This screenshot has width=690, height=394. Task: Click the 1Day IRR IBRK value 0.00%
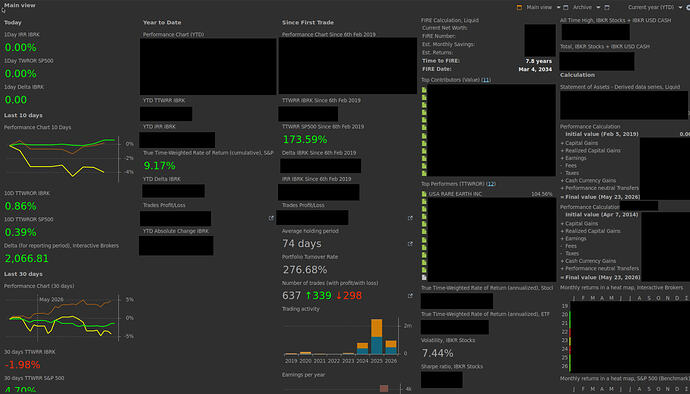[21, 48]
